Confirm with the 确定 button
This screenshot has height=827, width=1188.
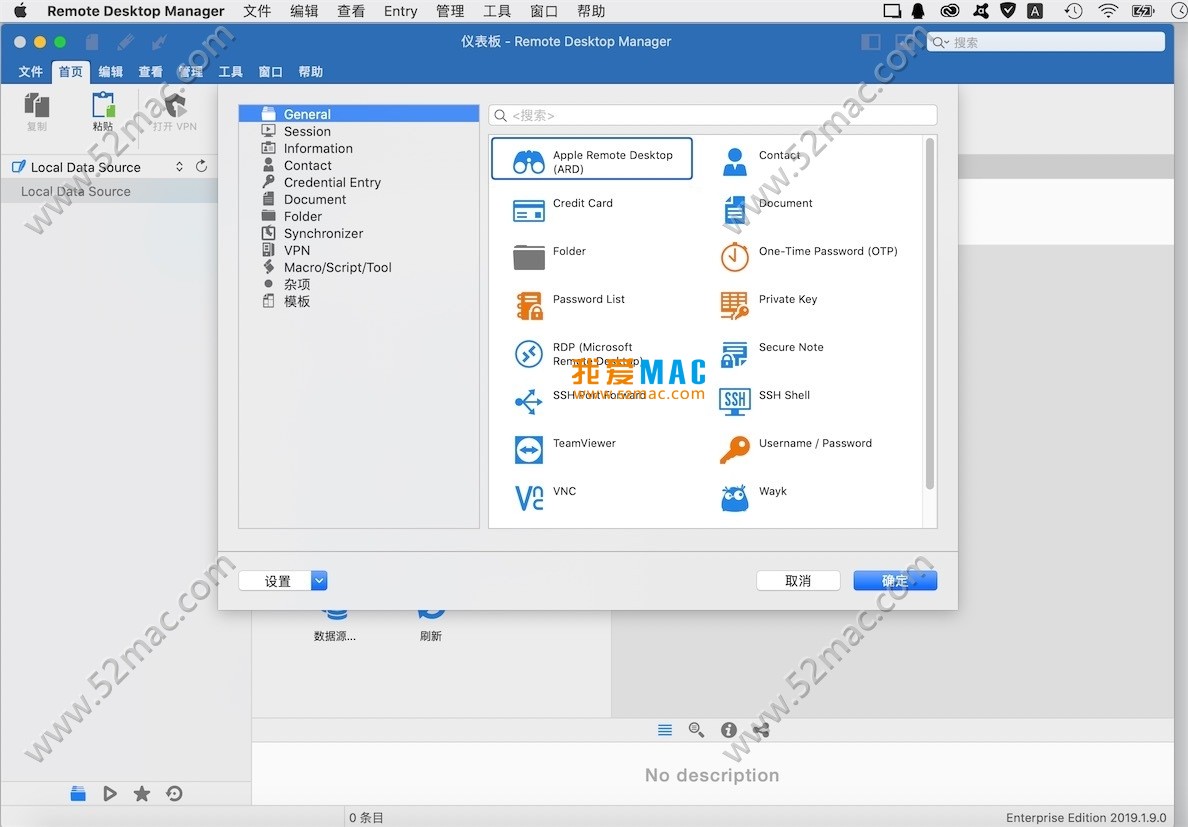[x=894, y=581]
